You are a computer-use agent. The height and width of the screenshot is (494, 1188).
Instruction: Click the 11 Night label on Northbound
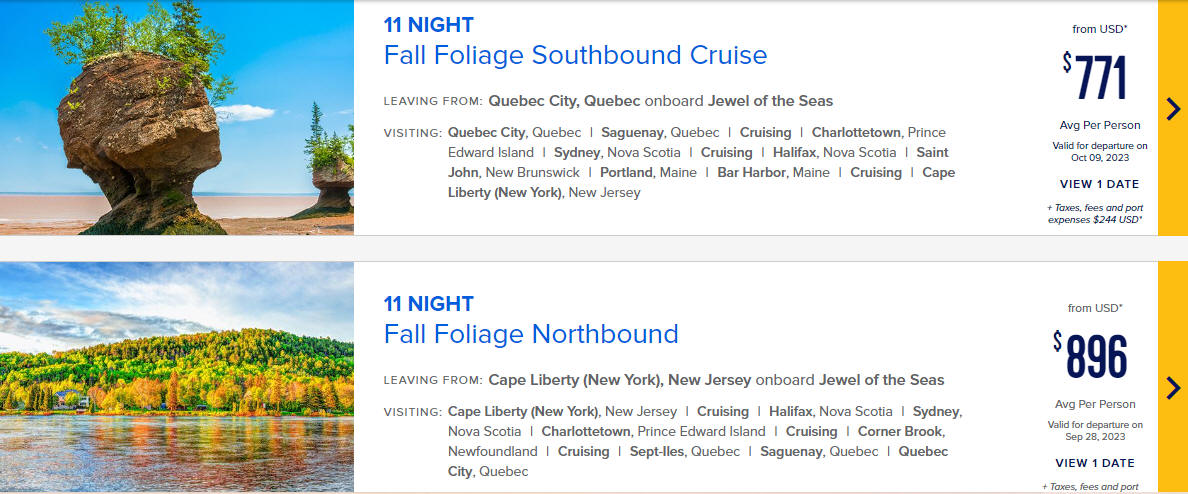pos(428,304)
